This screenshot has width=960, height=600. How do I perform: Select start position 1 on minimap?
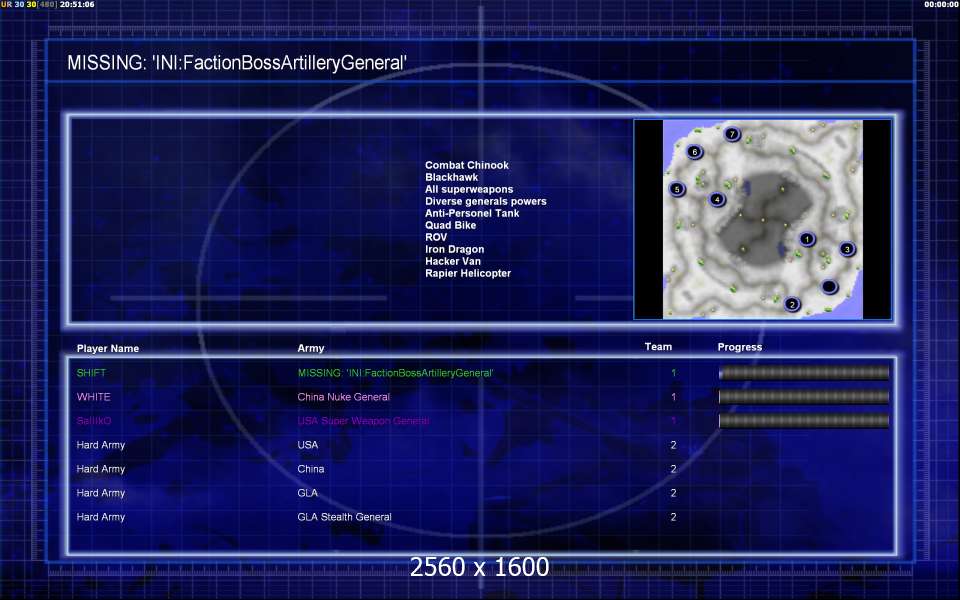[807, 239]
